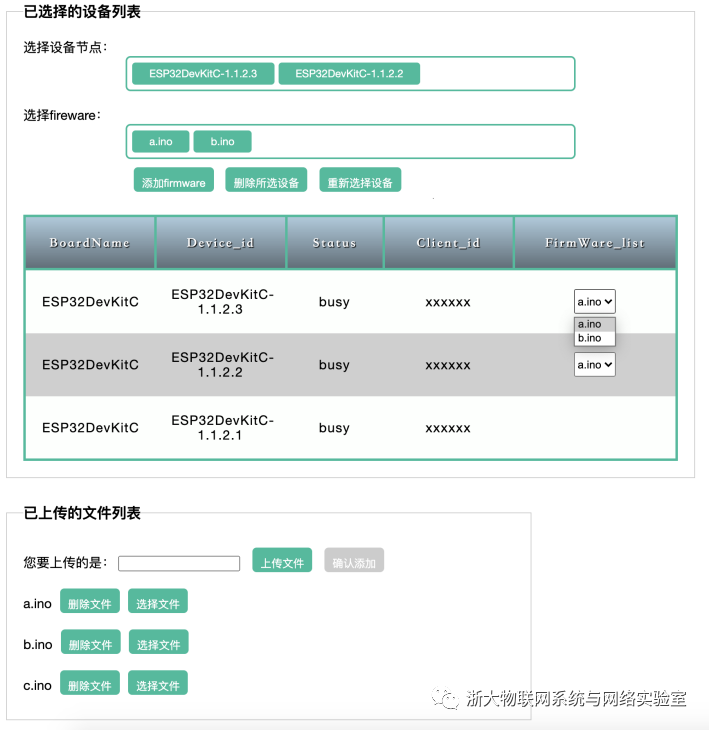
Task: Click the 重新选择设备 button
Action: [x=360, y=180]
